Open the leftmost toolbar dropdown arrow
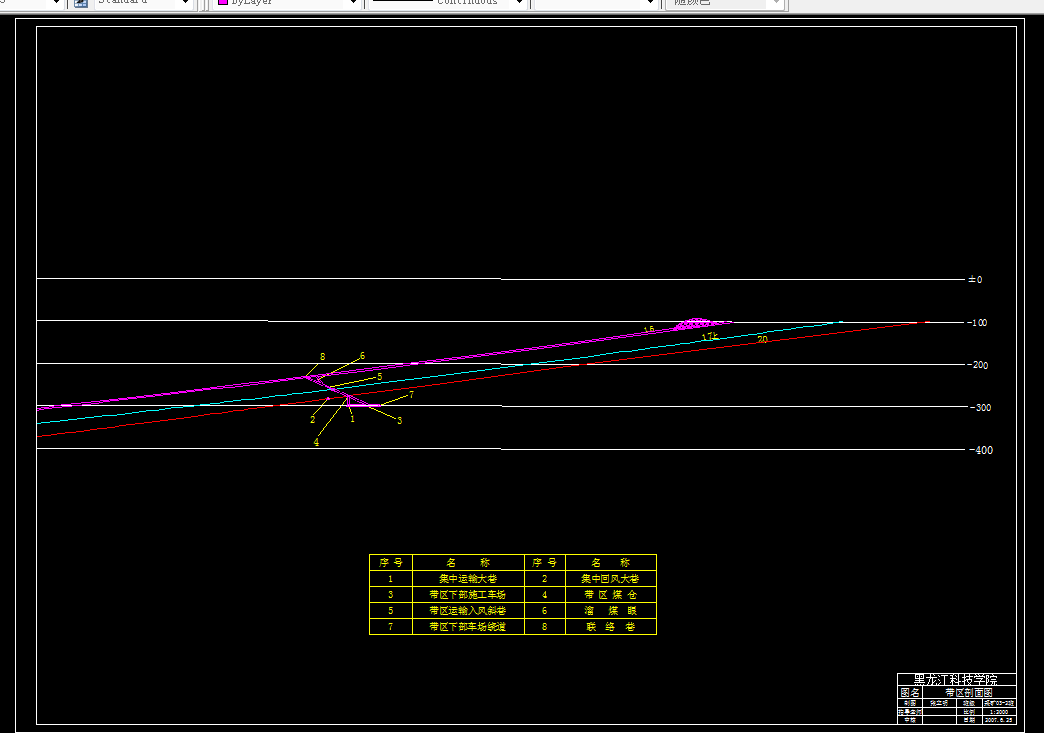Image resolution: width=1044 pixels, height=733 pixels. tap(56, 3)
